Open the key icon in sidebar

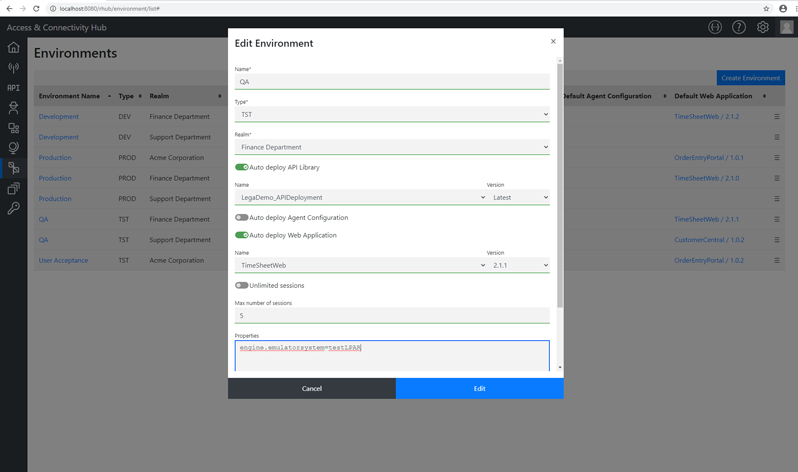click(x=14, y=208)
